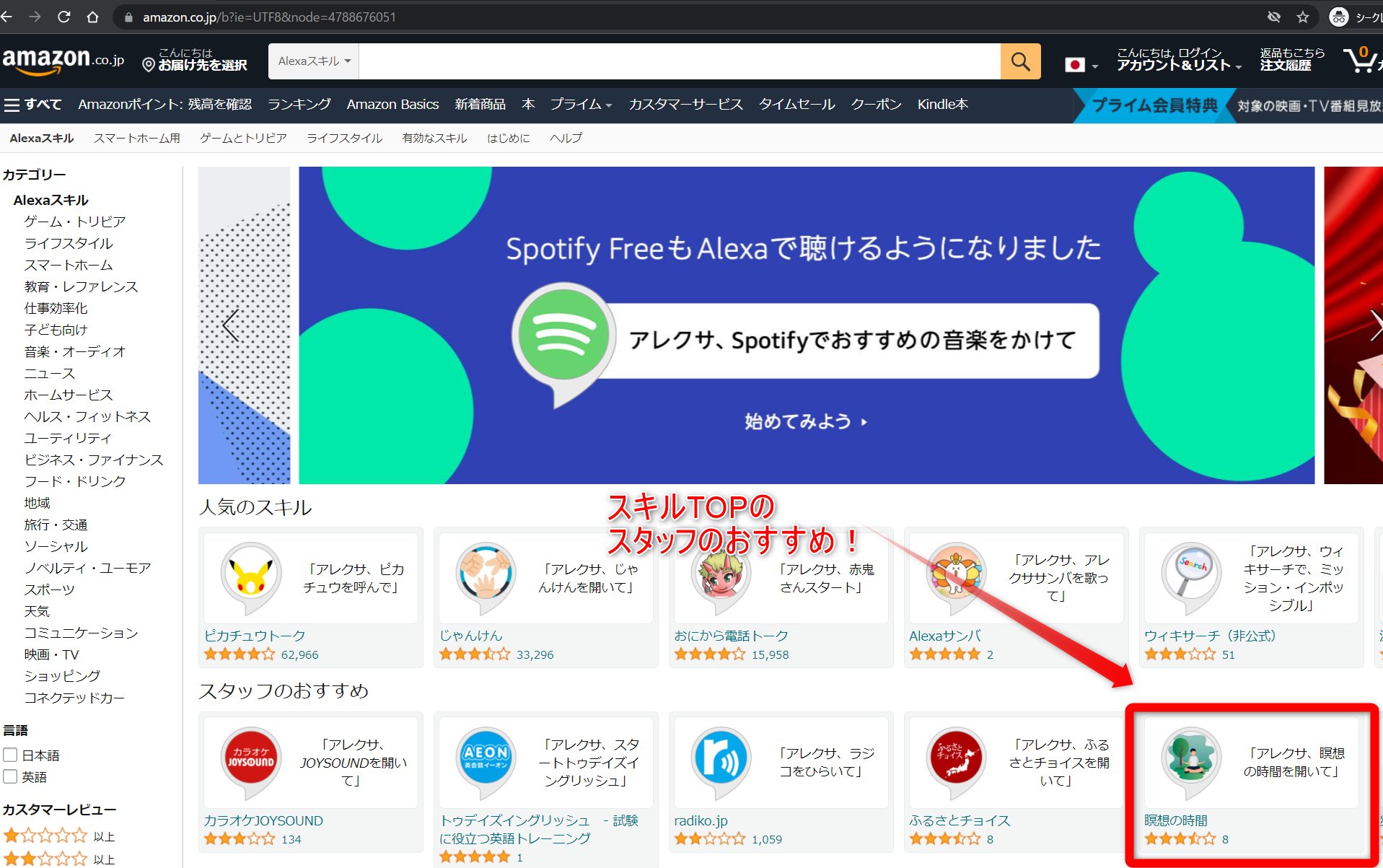
Task: Click the orange search magnifier button
Action: [1020, 61]
